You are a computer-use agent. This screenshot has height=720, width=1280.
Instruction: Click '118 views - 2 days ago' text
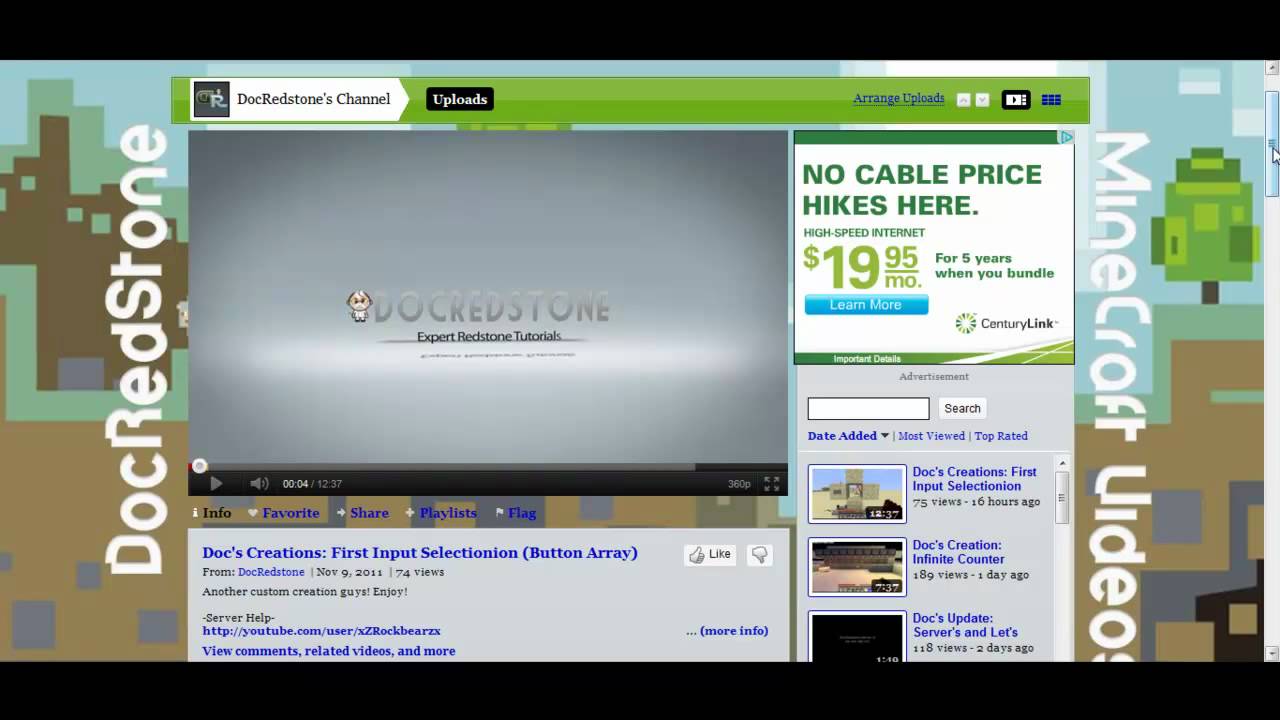pyautogui.click(x=973, y=648)
